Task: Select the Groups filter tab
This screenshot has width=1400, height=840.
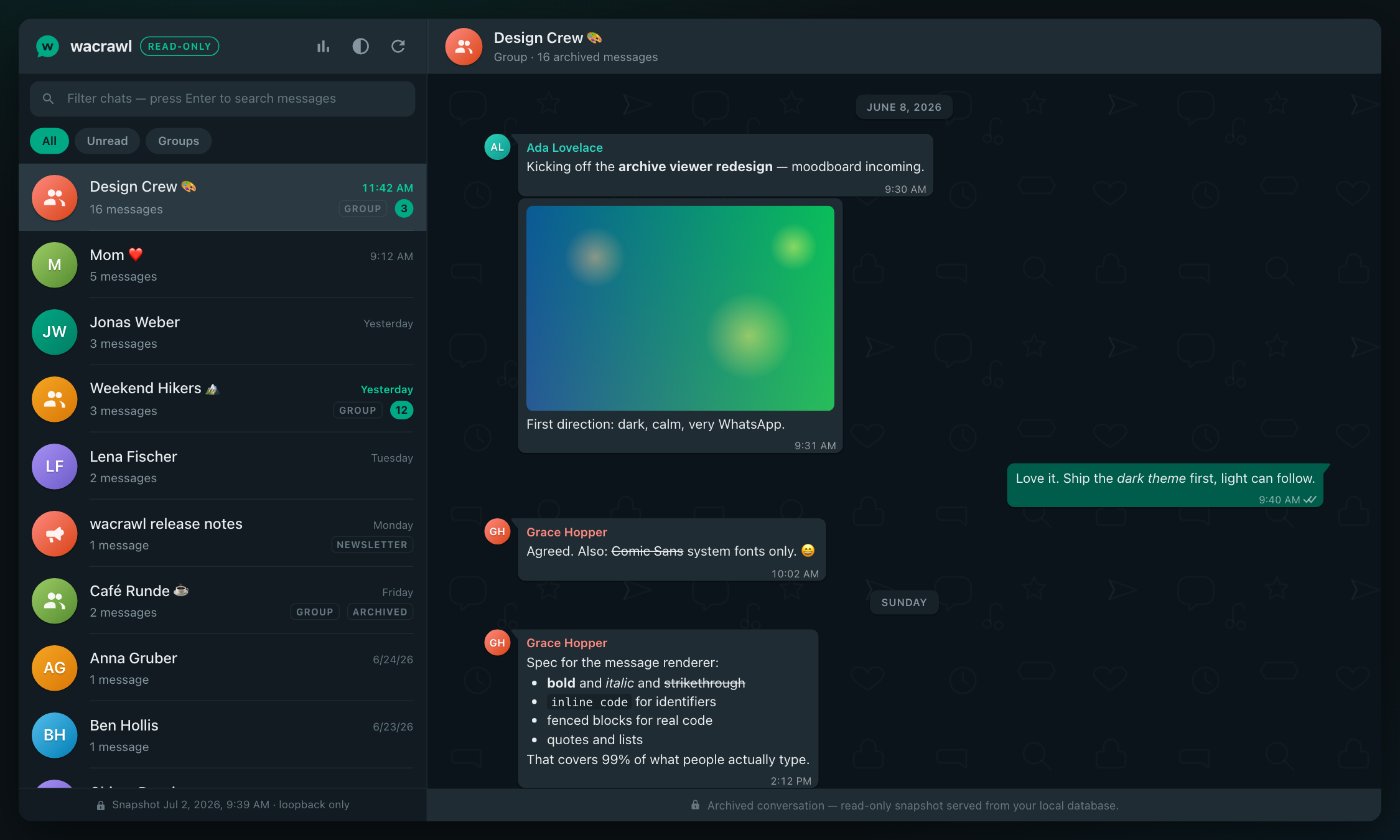Action: click(x=179, y=141)
